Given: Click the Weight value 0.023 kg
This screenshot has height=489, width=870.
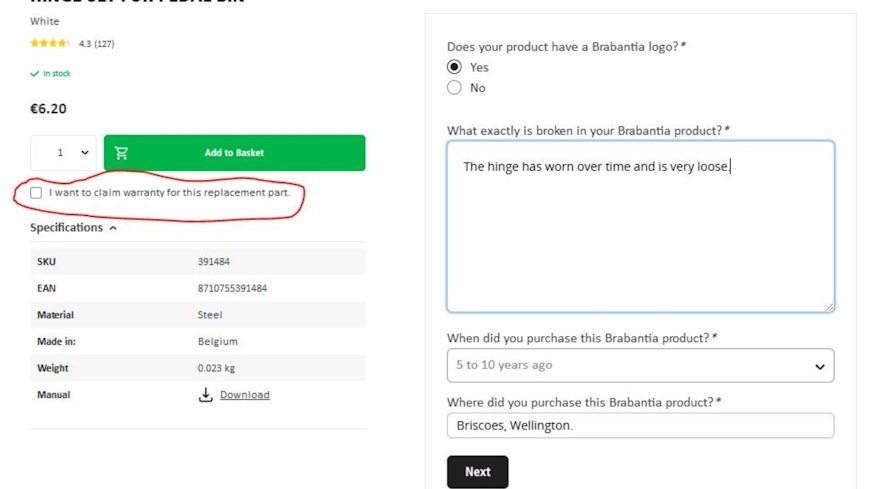Looking at the screenshot, I should [216, 368].
